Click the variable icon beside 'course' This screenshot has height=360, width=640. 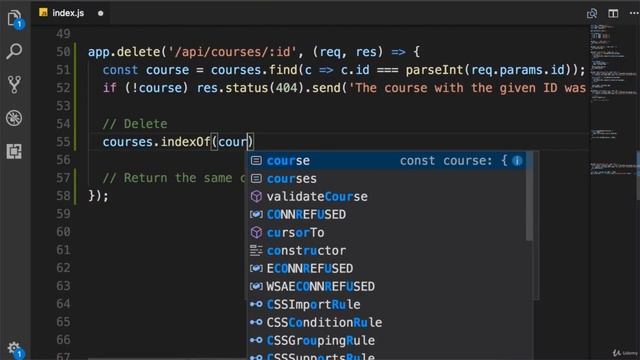pyautogui.click(x=256, y=160)
